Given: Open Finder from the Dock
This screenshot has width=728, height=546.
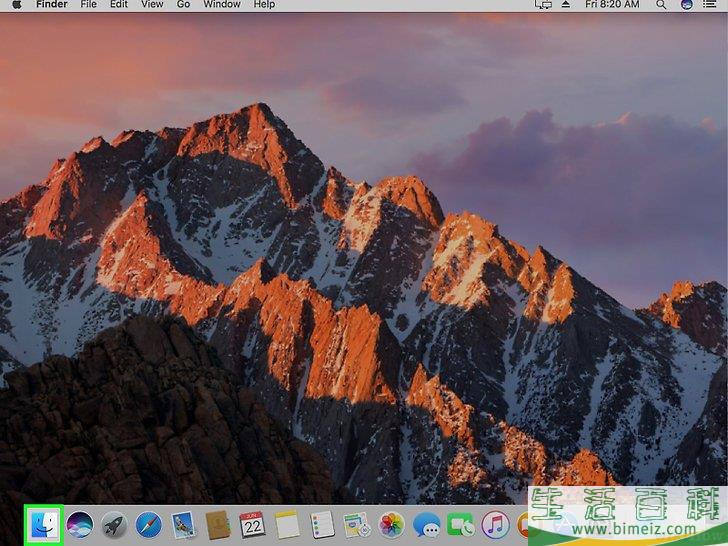Looking at the screenshot, I should click(x=44, y=524).
